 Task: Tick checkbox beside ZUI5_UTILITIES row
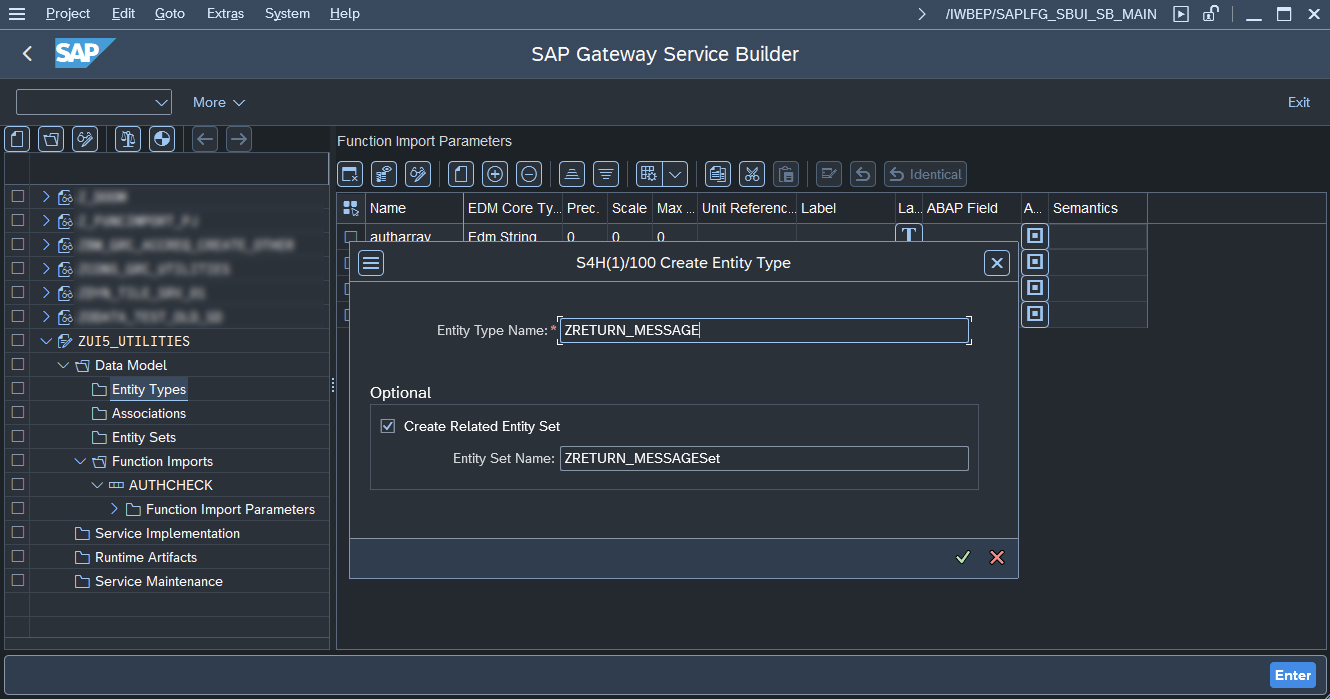[x=17, y=341]
